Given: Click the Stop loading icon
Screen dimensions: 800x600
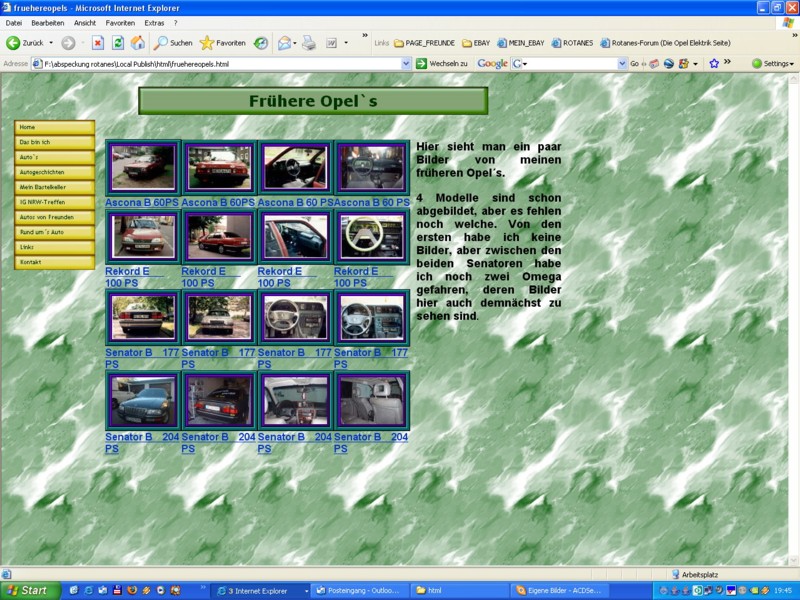Looking at the screenshot, I should pos(98,43).
